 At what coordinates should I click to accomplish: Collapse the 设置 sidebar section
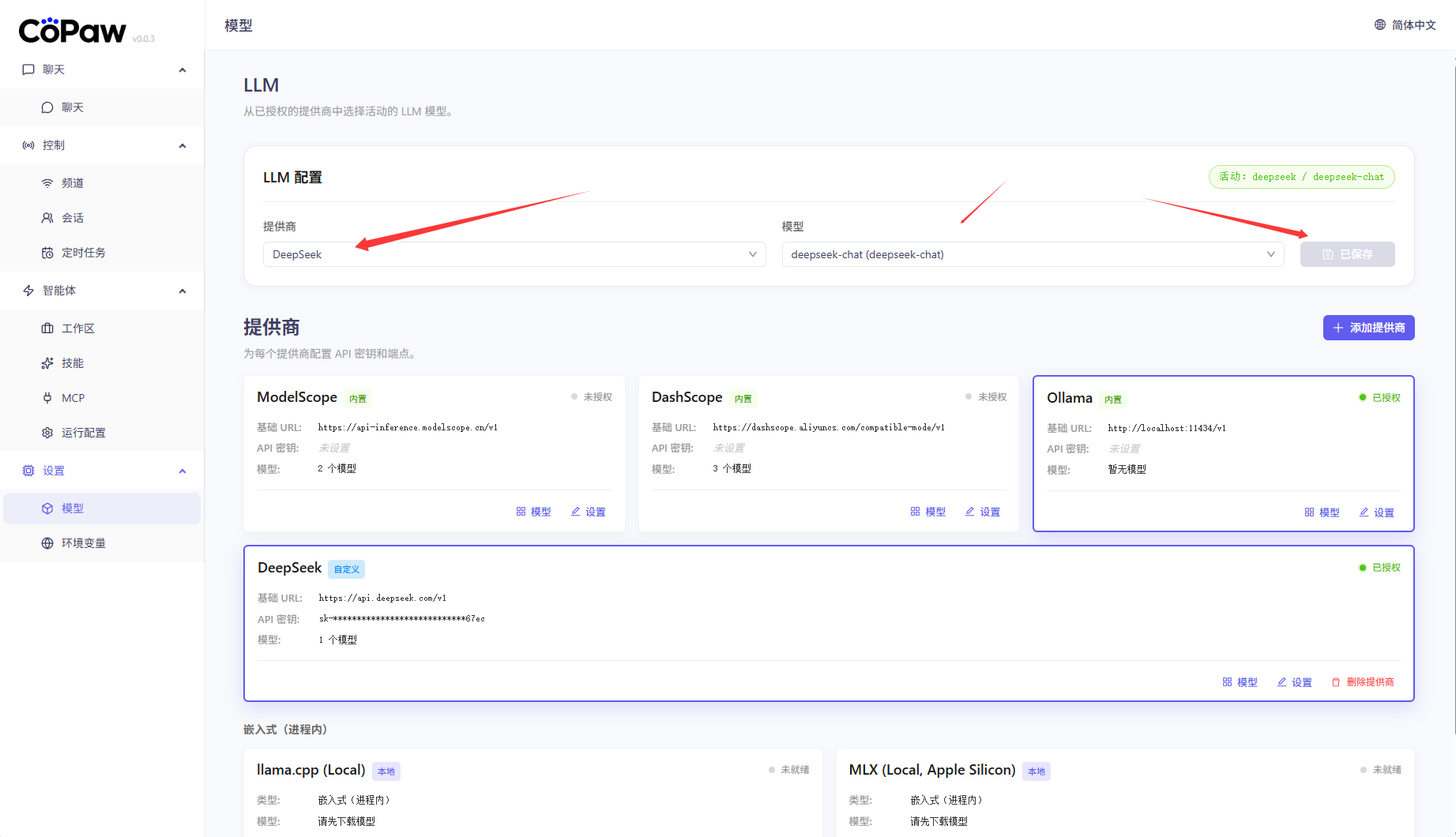(182, 471)
